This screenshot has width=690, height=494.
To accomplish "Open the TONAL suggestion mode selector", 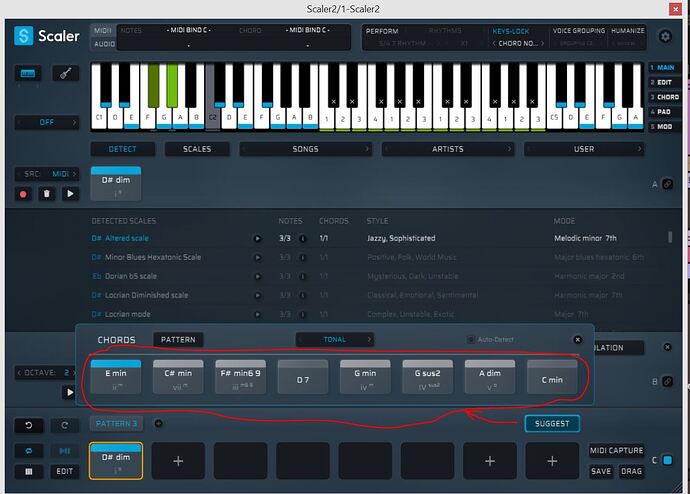I will (x=334, y=339).
